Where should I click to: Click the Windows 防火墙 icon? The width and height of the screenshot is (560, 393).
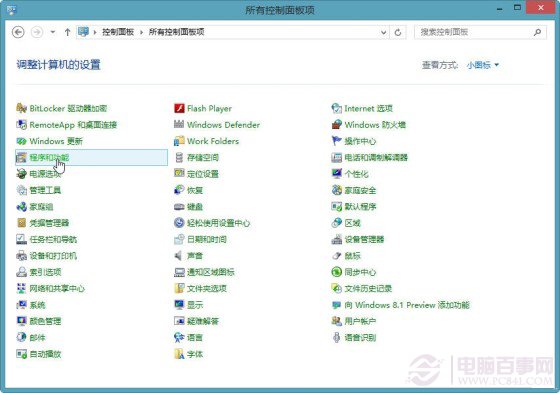[x=337, y=124]
